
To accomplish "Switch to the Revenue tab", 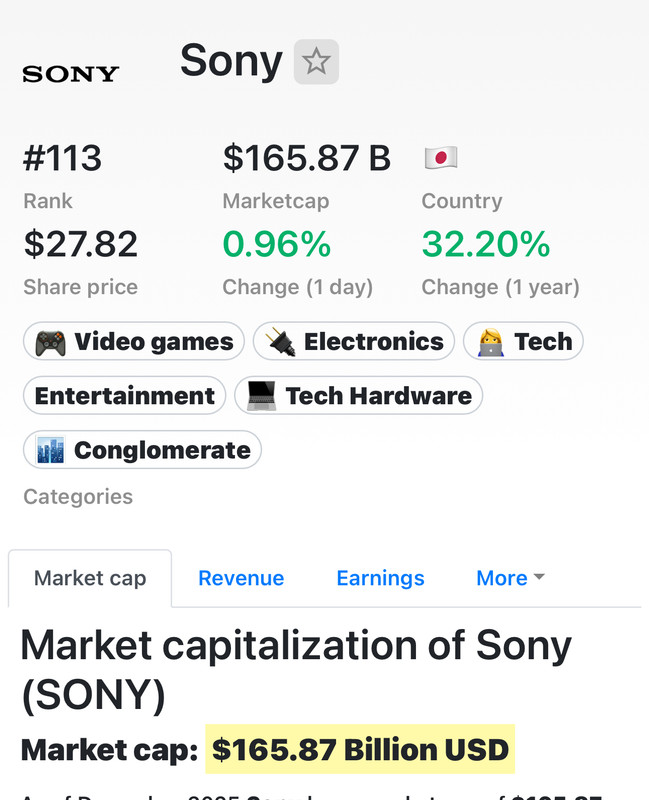I will [x=241, y=578].
